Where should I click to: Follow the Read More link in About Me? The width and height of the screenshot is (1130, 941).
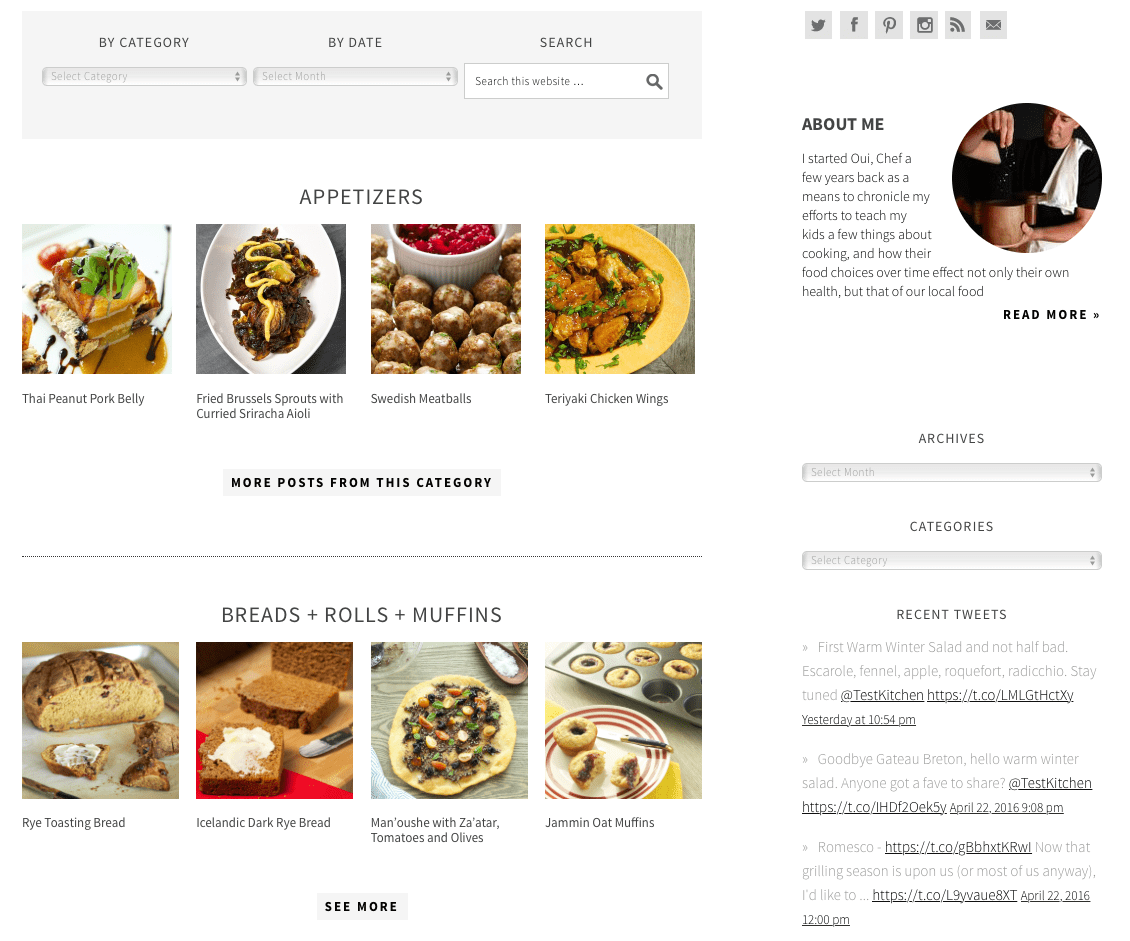1051,315
